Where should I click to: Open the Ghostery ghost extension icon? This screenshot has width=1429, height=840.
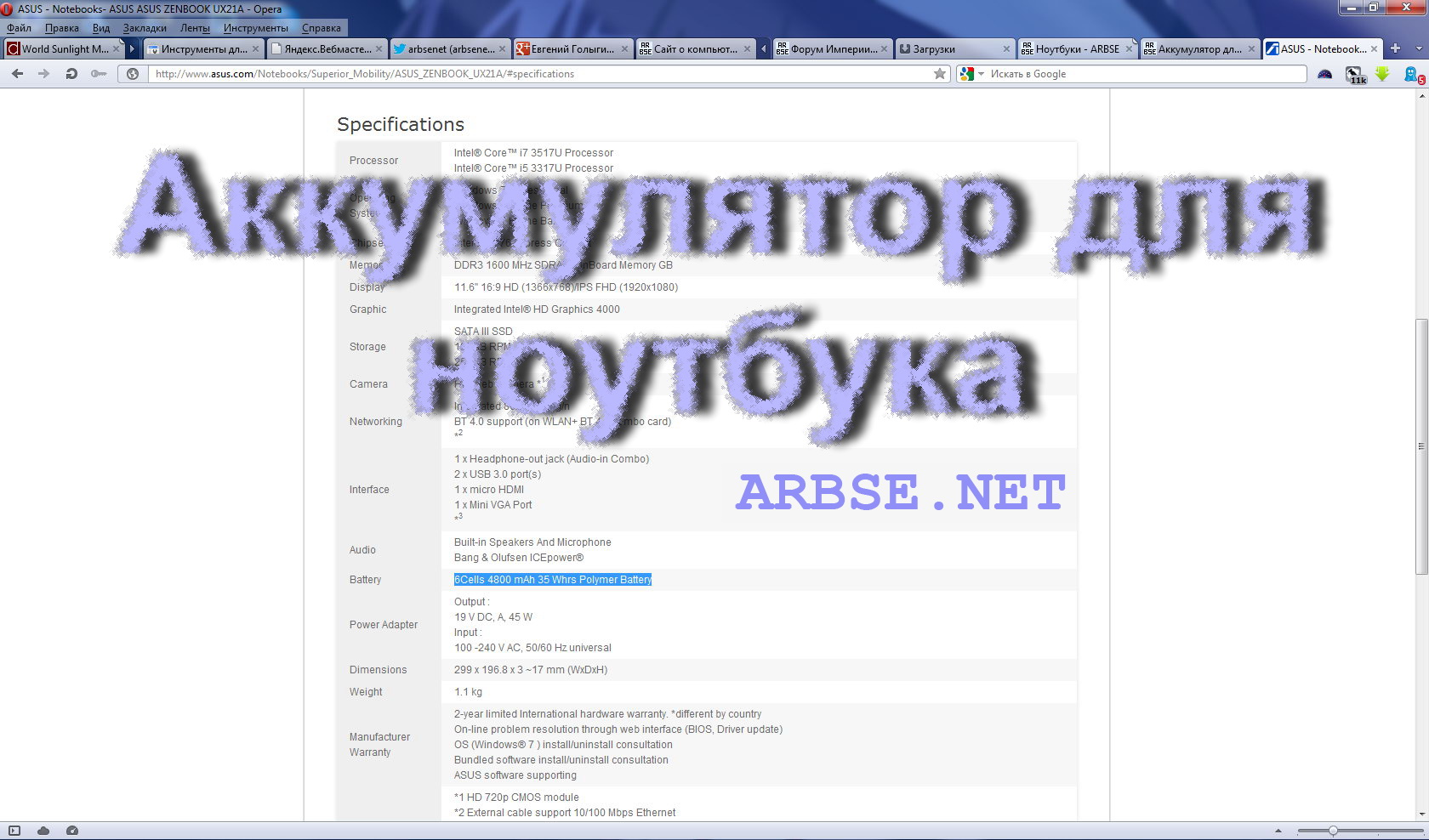point(1414,75)
